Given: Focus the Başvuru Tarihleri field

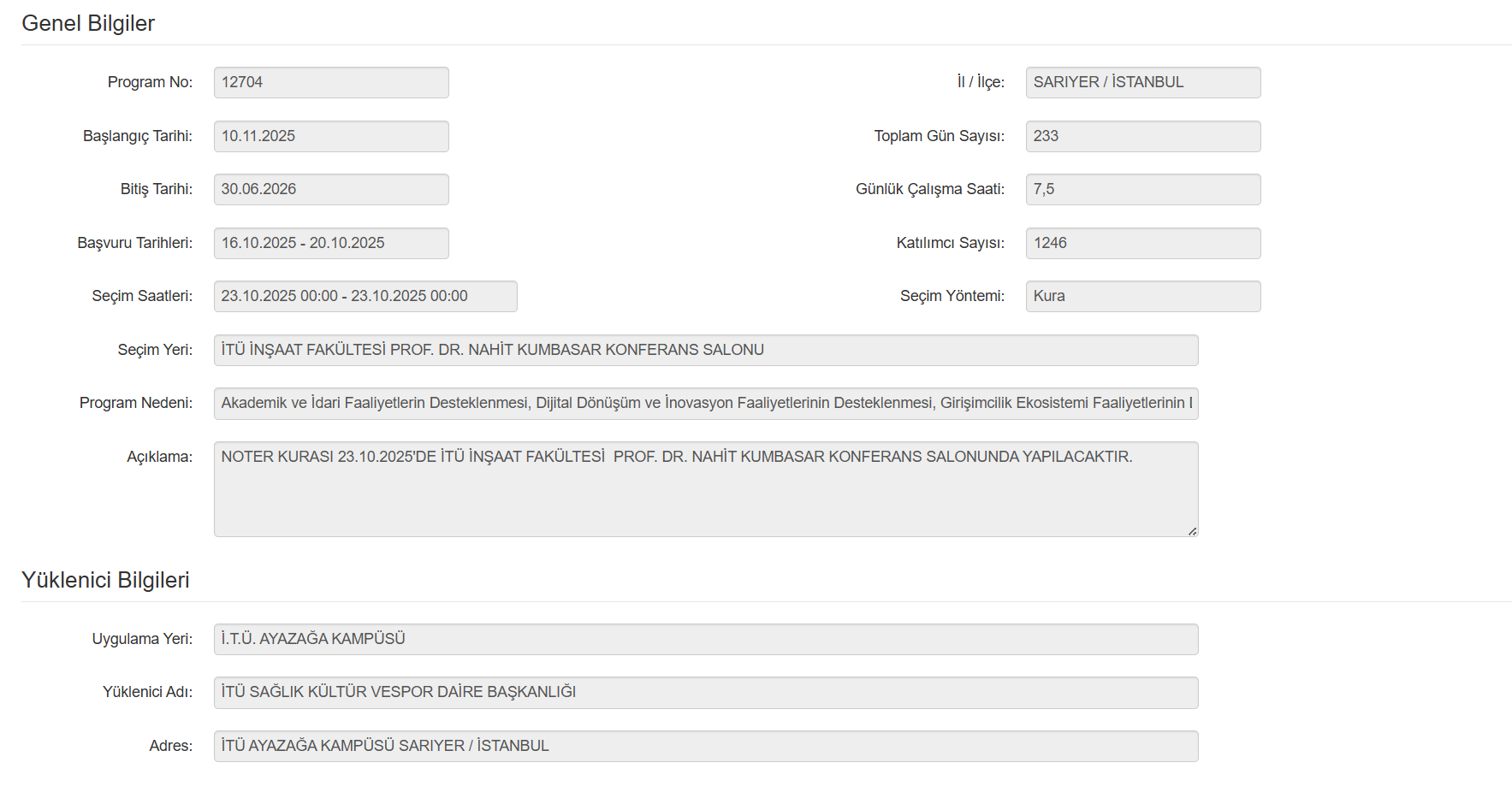Looking at the screenshot, I should click(x=330, y=243).
